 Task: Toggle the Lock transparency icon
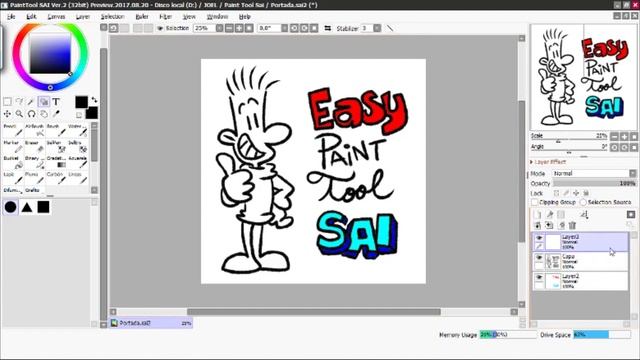coord(556,193)
